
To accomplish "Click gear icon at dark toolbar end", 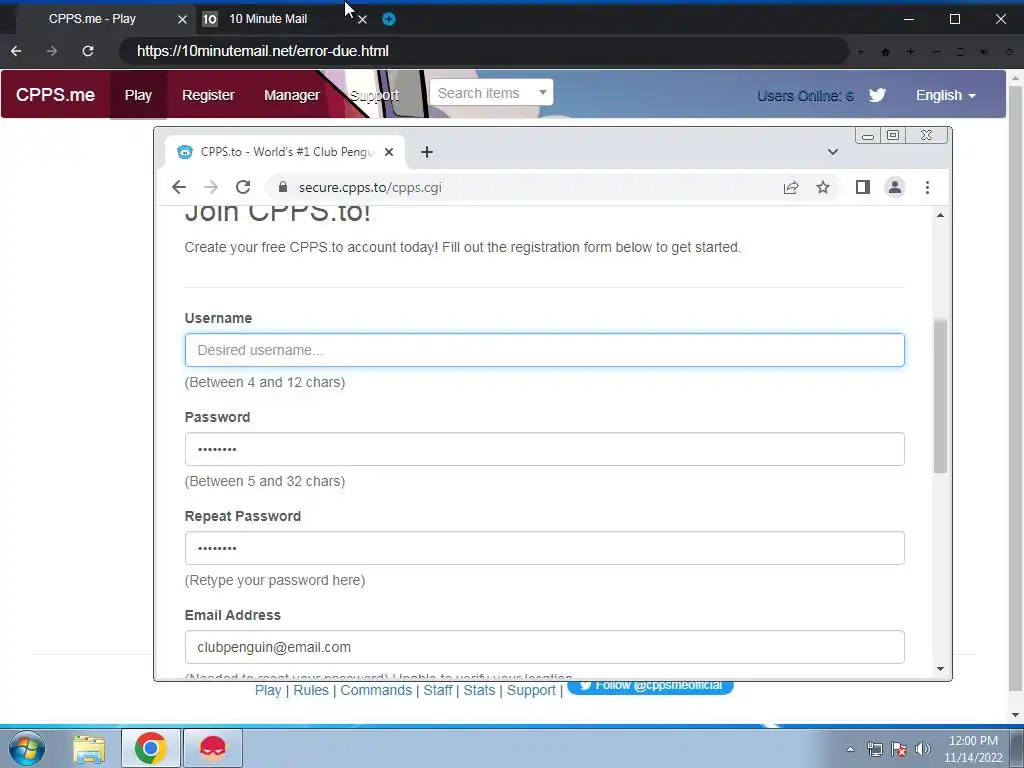I will point(1009,52).
